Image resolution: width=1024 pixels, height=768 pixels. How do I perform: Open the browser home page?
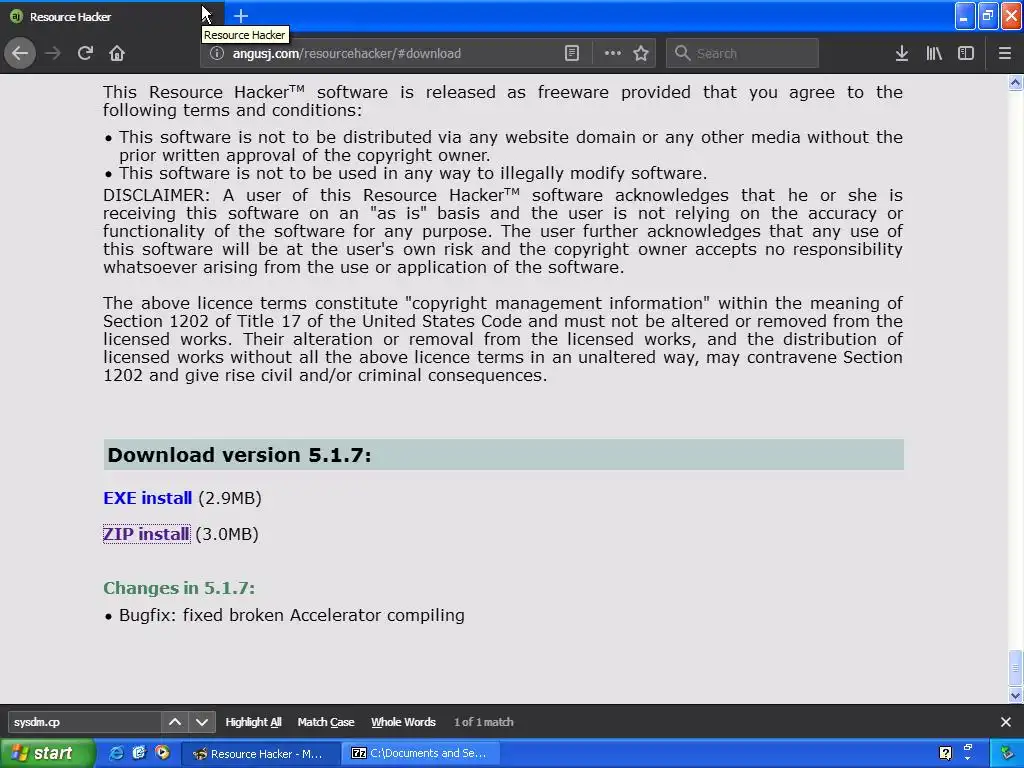pos(117,53)
